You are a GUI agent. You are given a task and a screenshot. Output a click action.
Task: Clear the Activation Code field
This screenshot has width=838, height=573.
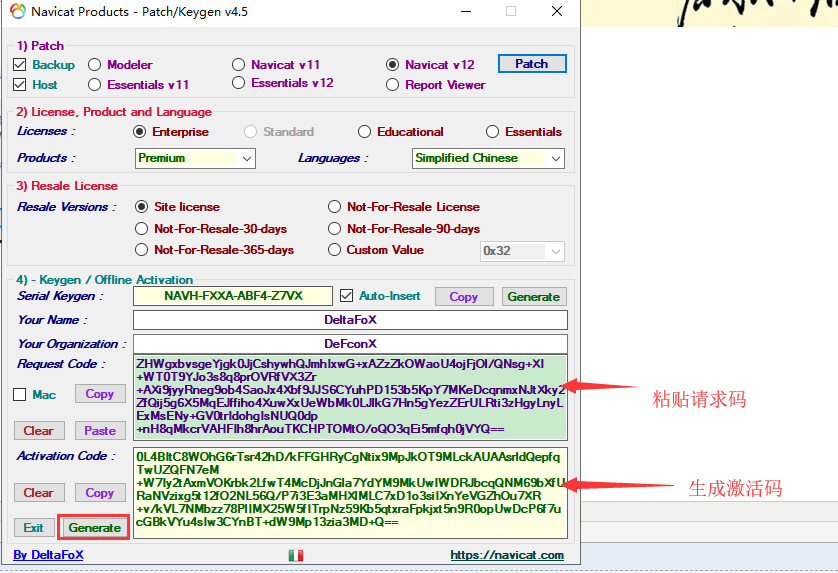pyautogui.click(x=38, y=493)
